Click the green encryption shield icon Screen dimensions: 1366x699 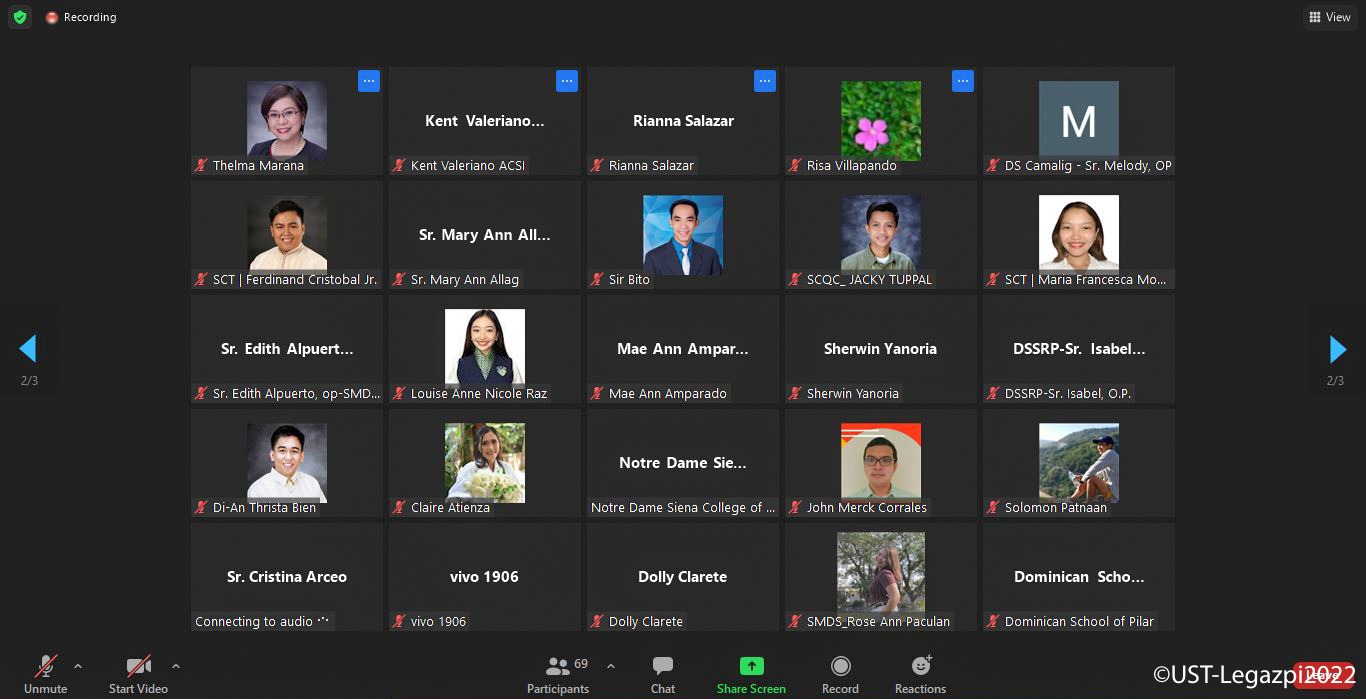click(x=20, y=17)
